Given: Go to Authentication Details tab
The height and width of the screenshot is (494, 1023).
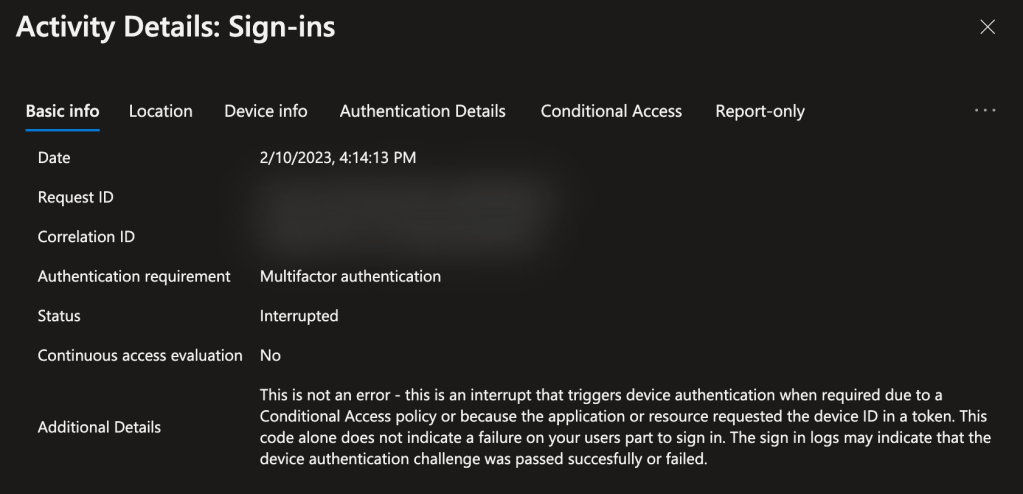Looking at the screenshot, I should tap(423, 111).
